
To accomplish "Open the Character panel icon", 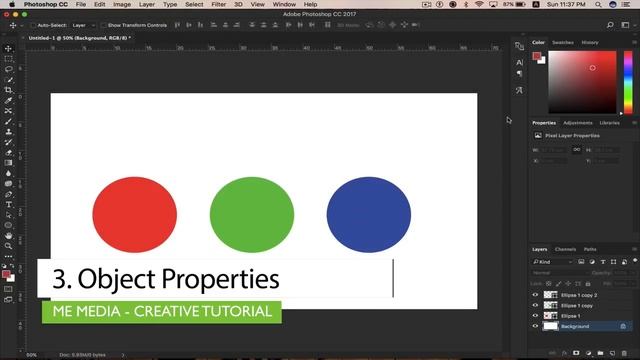I will [519, 62].
